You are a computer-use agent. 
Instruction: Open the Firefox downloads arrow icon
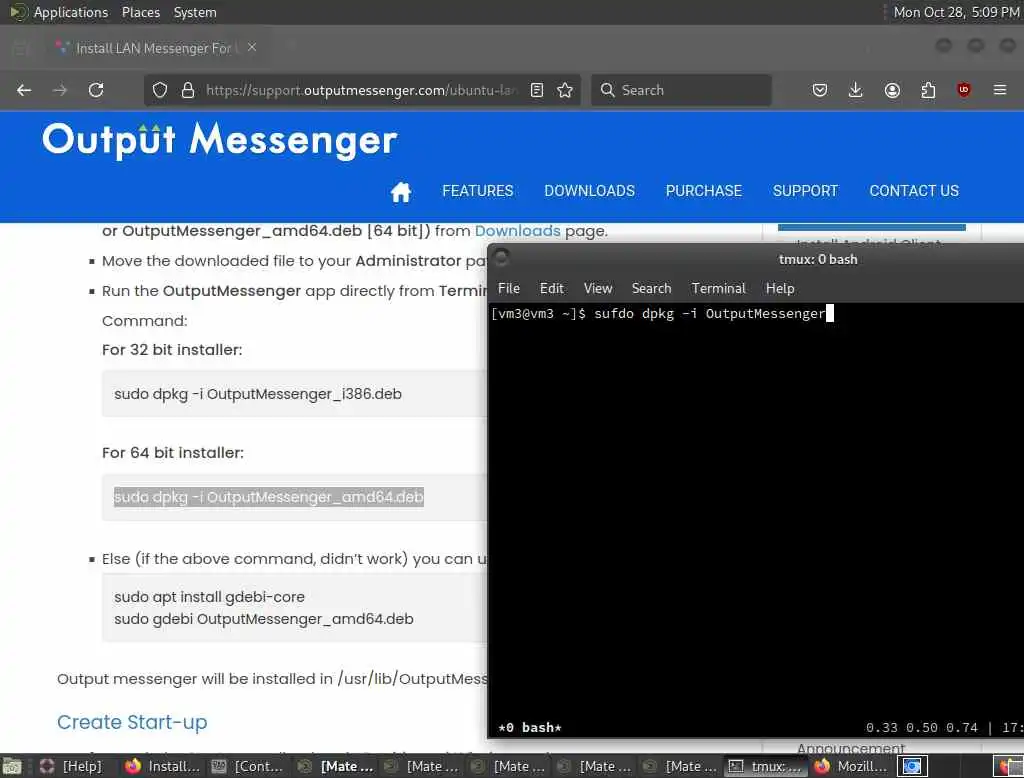pyautogui.click(x=856, y=90)
